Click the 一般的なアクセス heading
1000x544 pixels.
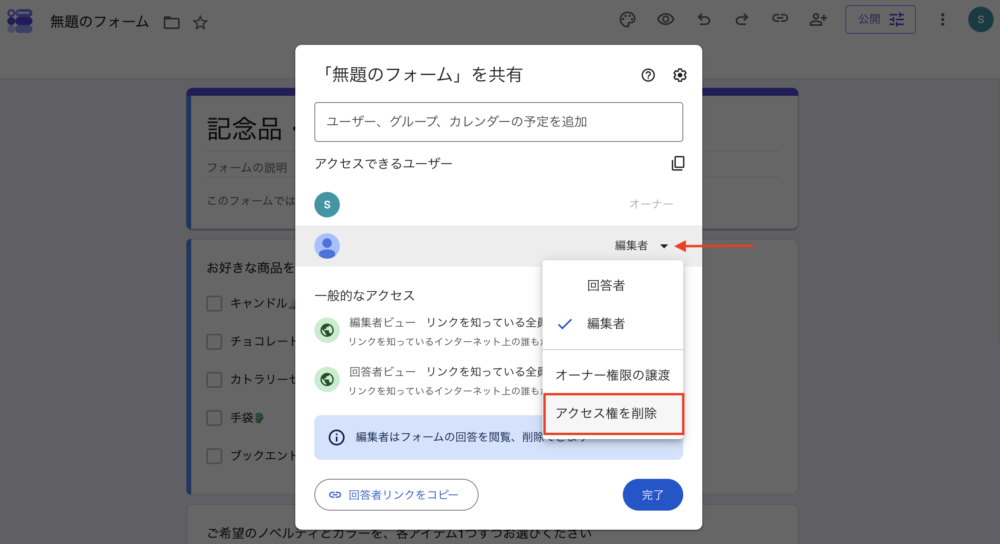pos(364,296)
